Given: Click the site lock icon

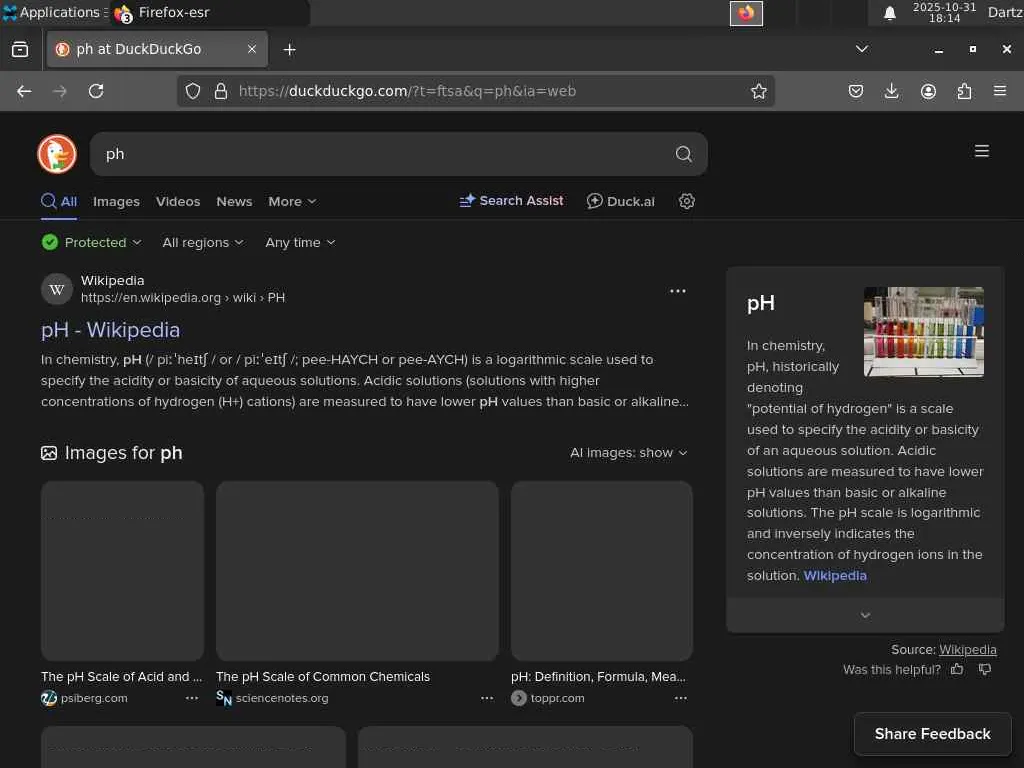Looking at the screenshot, I should [x=221, y=91].
